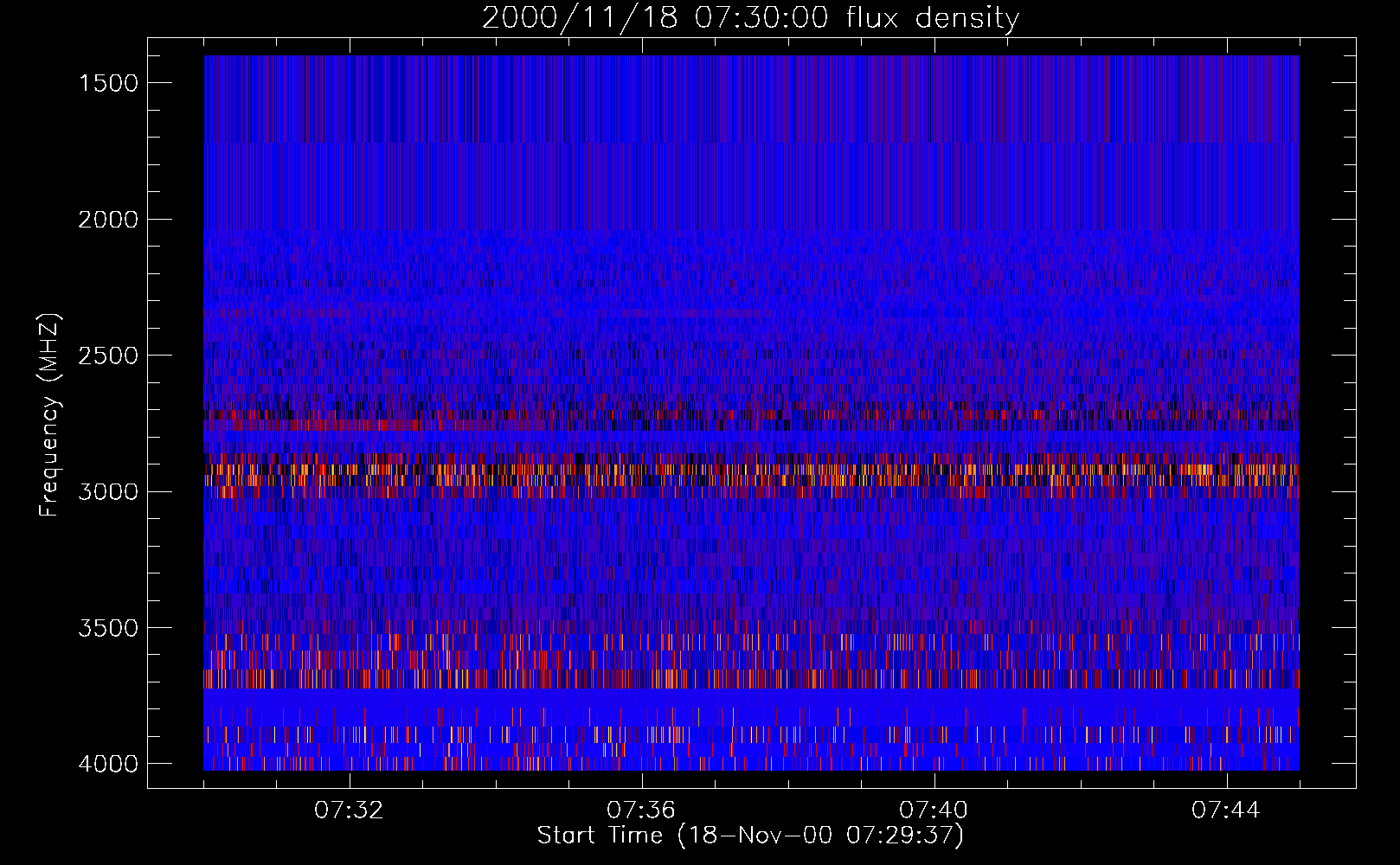Click the 3000 frequency tick label
This screenshot has height=865, width=1400.
(x=108, y=492)
